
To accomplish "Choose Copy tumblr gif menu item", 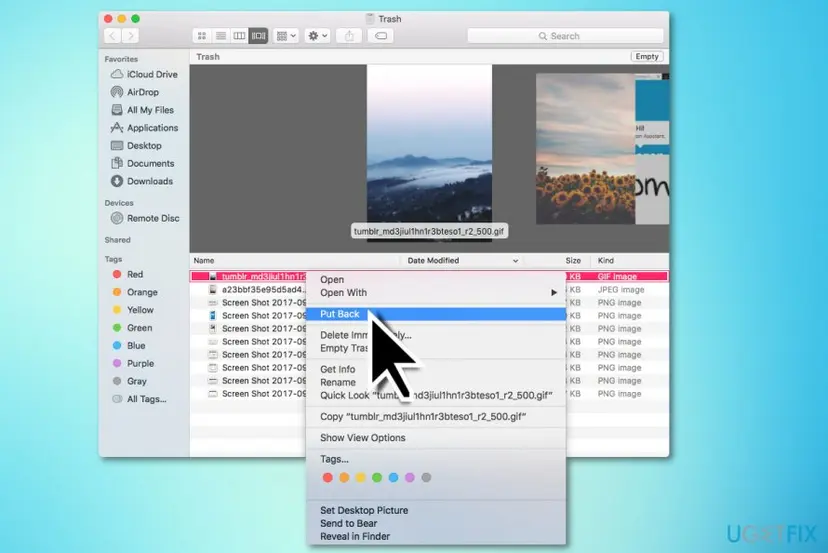I will 436,417.
